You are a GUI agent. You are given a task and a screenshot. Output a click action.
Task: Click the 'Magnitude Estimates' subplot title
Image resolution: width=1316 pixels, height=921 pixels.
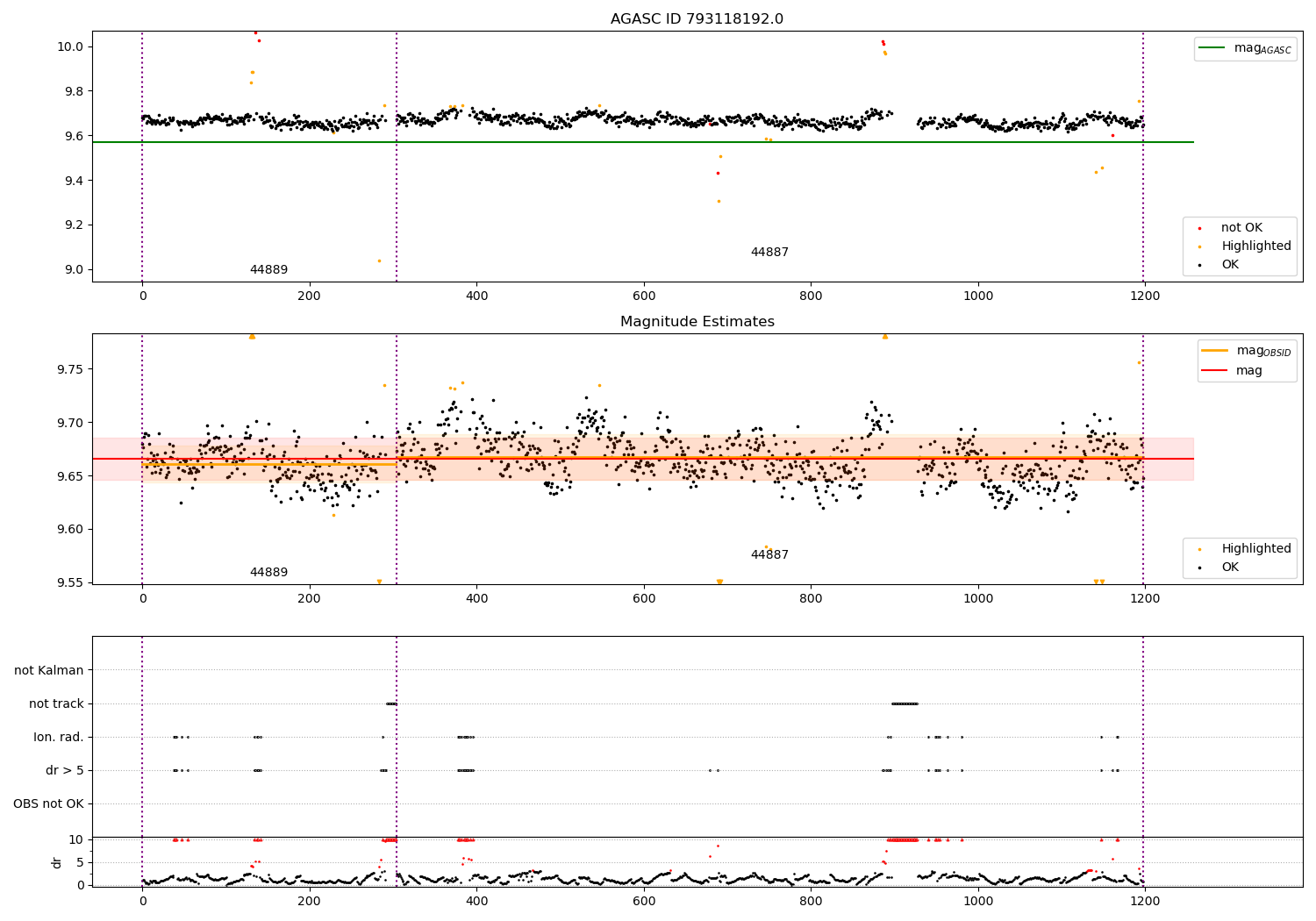tap(697, 322)
